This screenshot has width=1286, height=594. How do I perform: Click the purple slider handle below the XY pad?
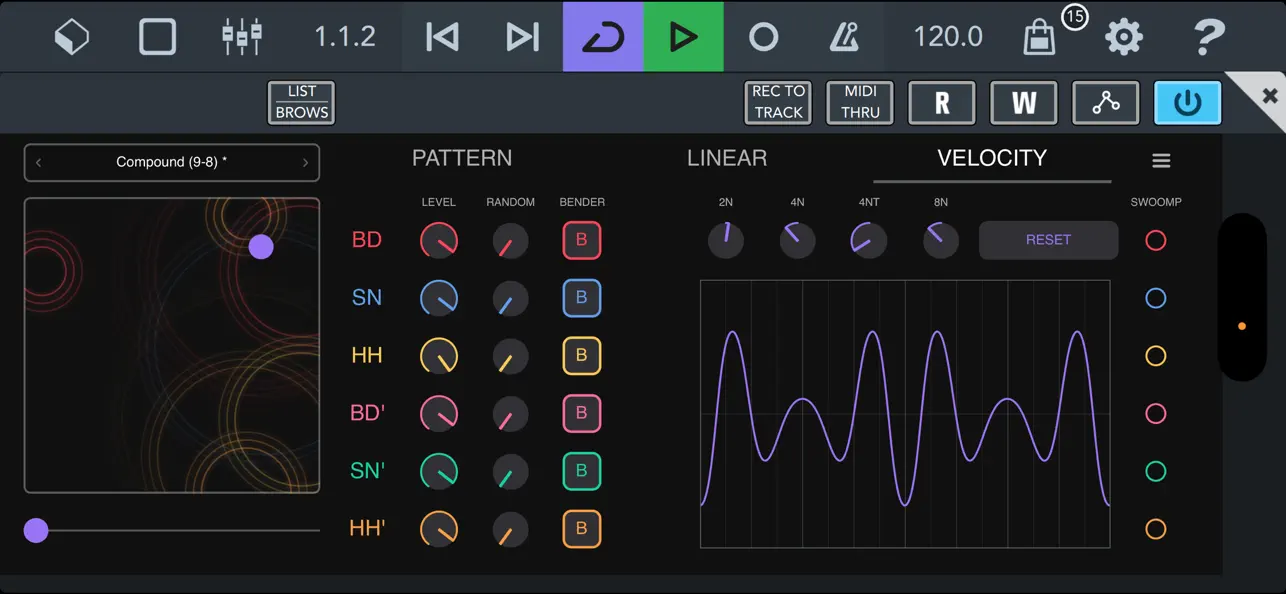[36, 530]
